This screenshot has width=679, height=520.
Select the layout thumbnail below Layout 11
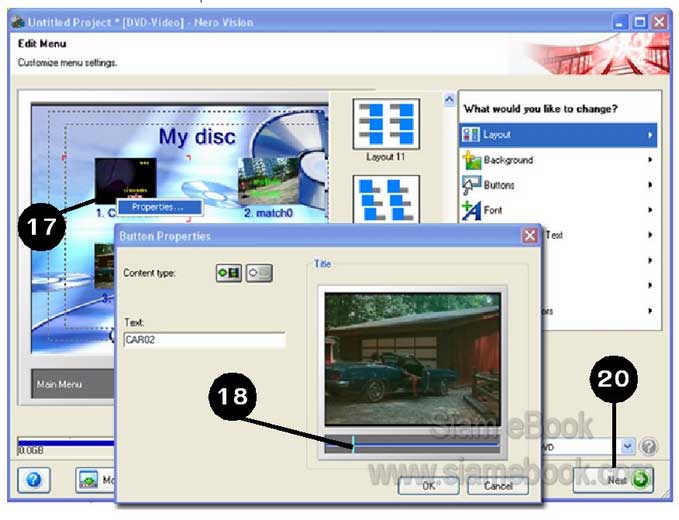(386, 199)
